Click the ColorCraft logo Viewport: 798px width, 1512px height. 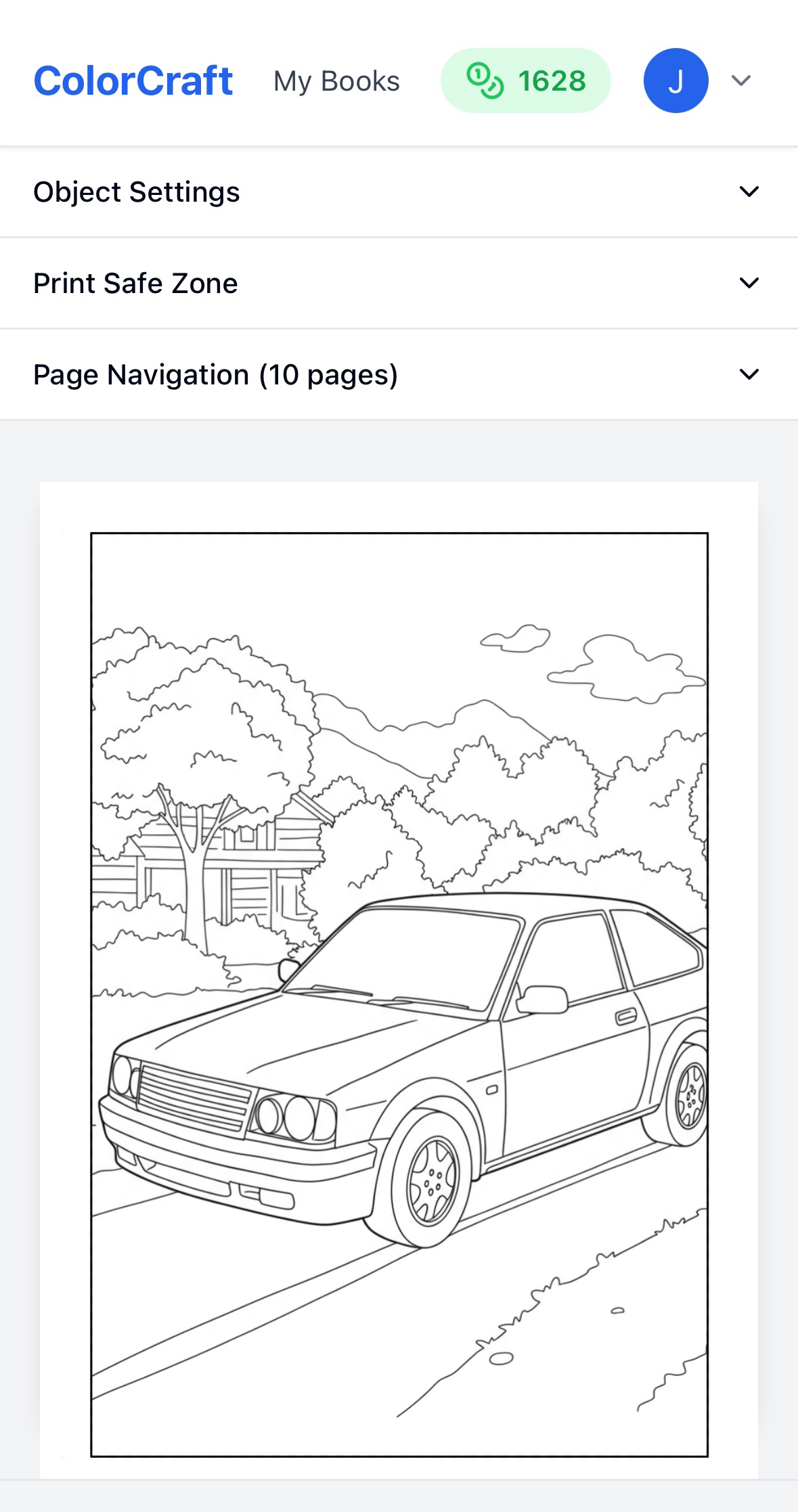pyautogui.click(x=133, y=81)
